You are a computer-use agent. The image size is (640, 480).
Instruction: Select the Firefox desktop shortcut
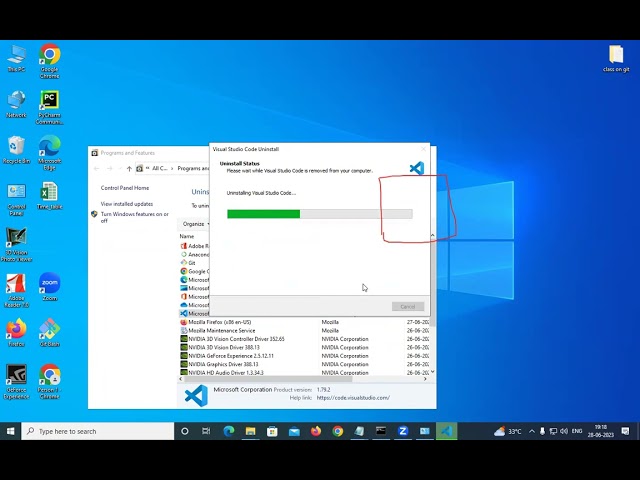16,333
